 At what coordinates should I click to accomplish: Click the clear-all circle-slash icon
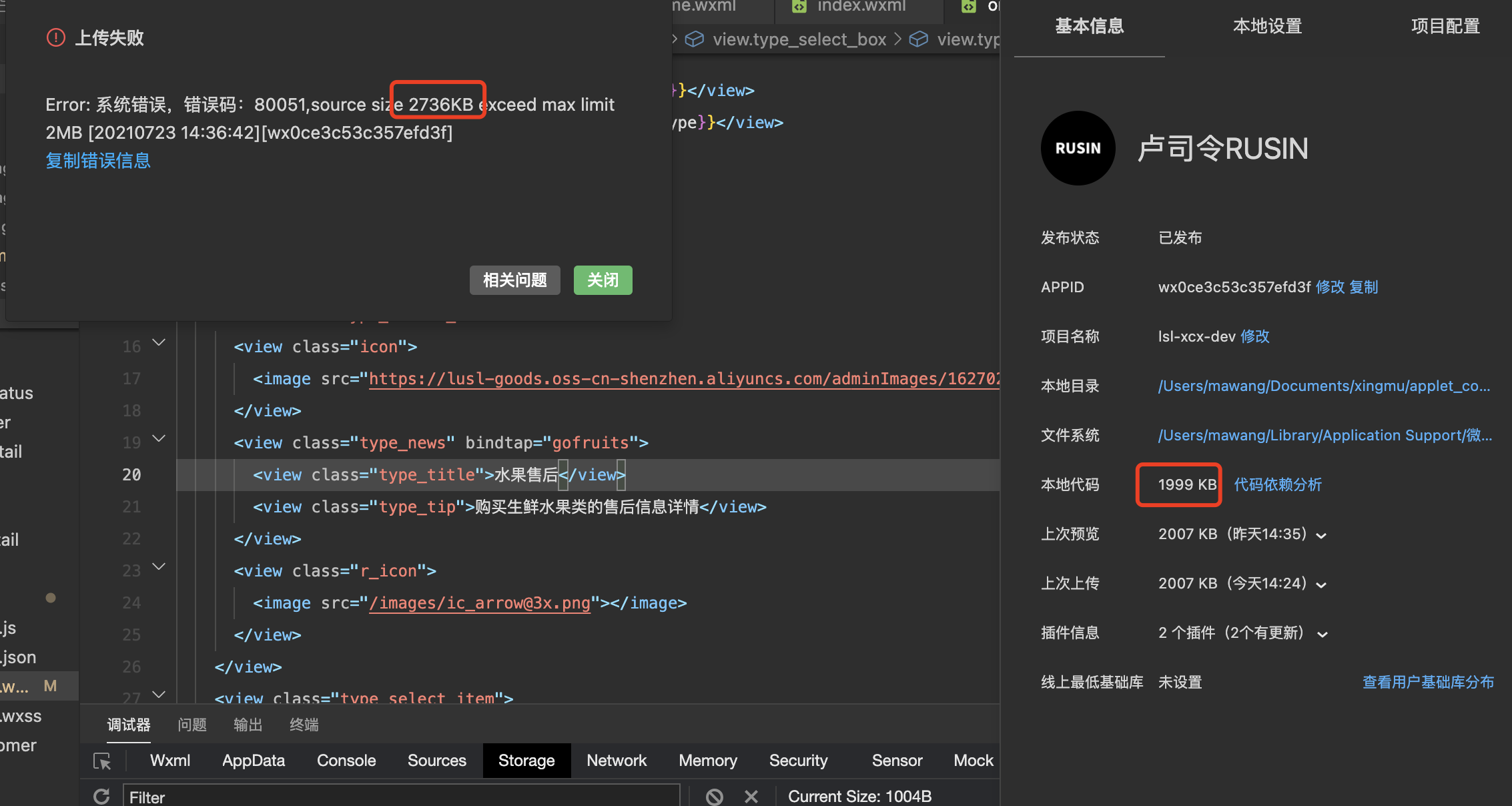[x=715, y=796]
